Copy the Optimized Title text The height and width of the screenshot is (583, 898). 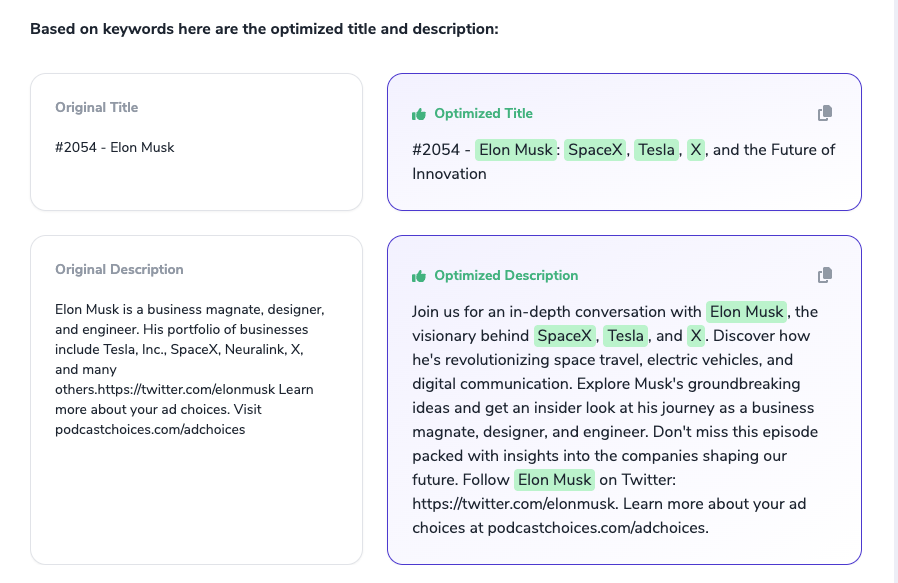click(825, 113)
